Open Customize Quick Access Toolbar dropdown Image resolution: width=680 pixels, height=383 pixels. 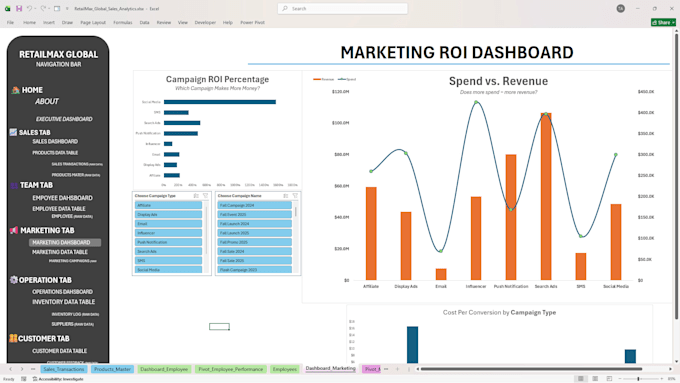pos(67,9)
